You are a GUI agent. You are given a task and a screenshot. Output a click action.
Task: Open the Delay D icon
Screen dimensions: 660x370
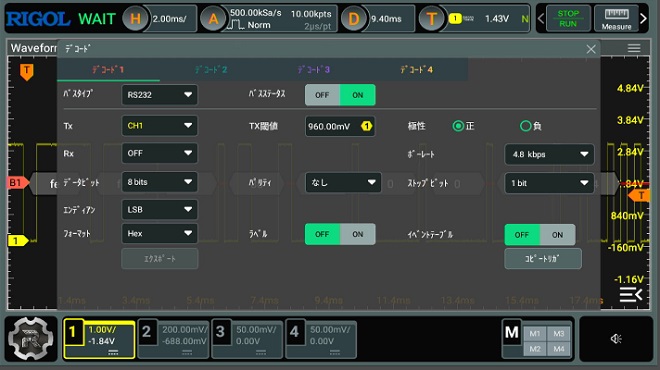(354, 19)
